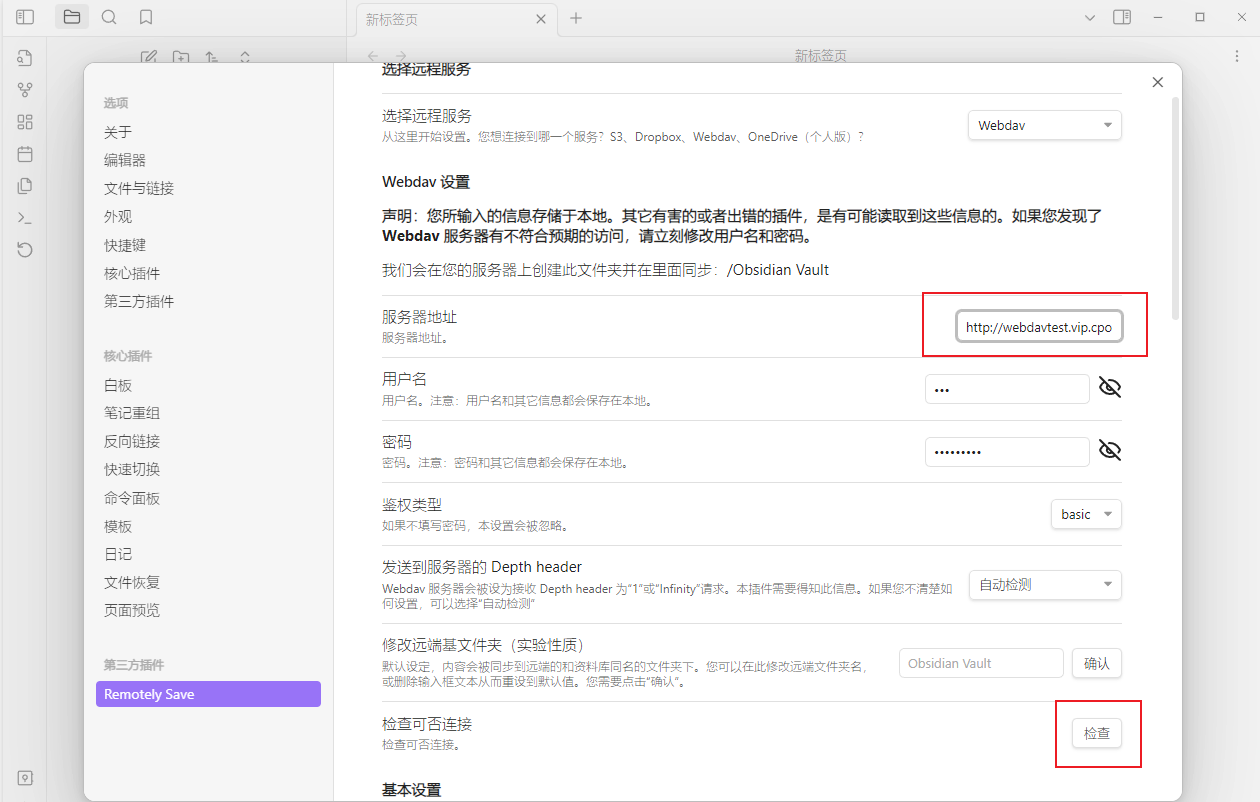The height and width of the screenshot is (802, 1260).
Task: Toggle password visibility eye icon
Action: (x=1110, y=451)
